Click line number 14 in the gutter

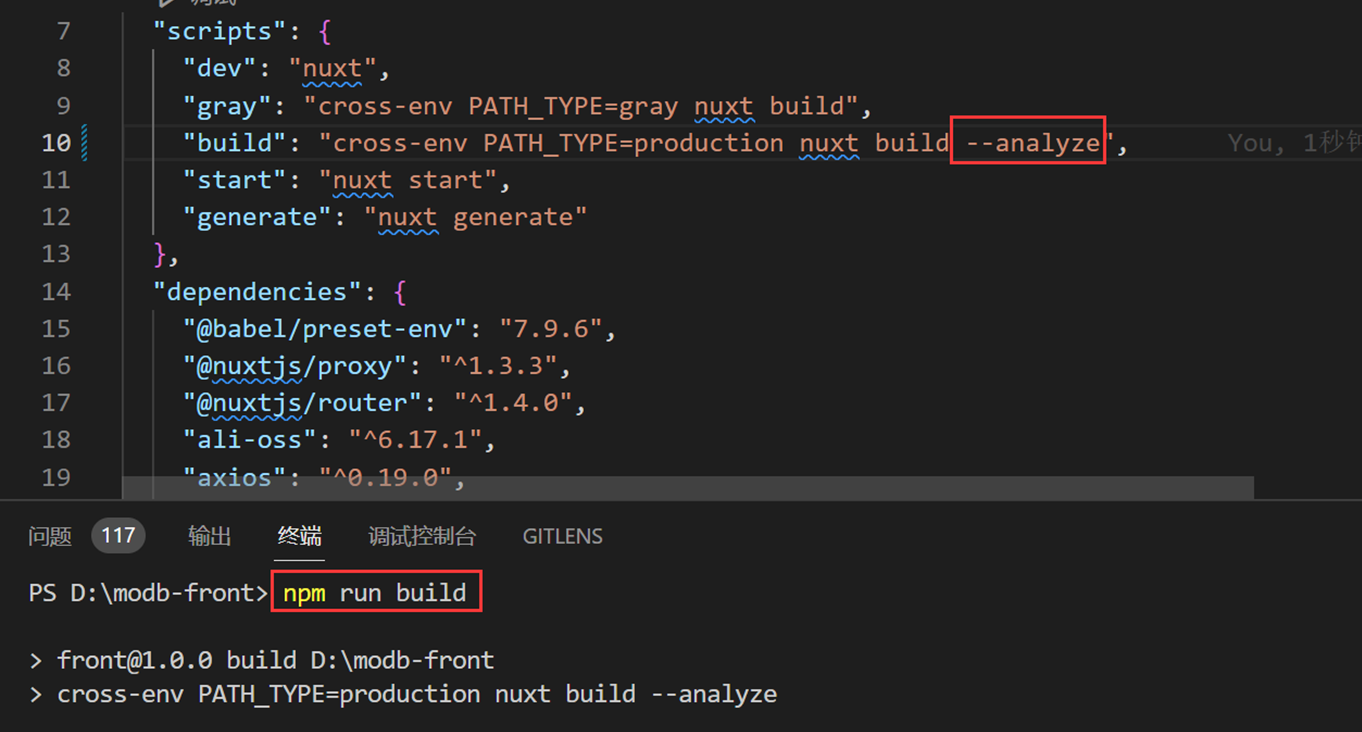point(56,291)
